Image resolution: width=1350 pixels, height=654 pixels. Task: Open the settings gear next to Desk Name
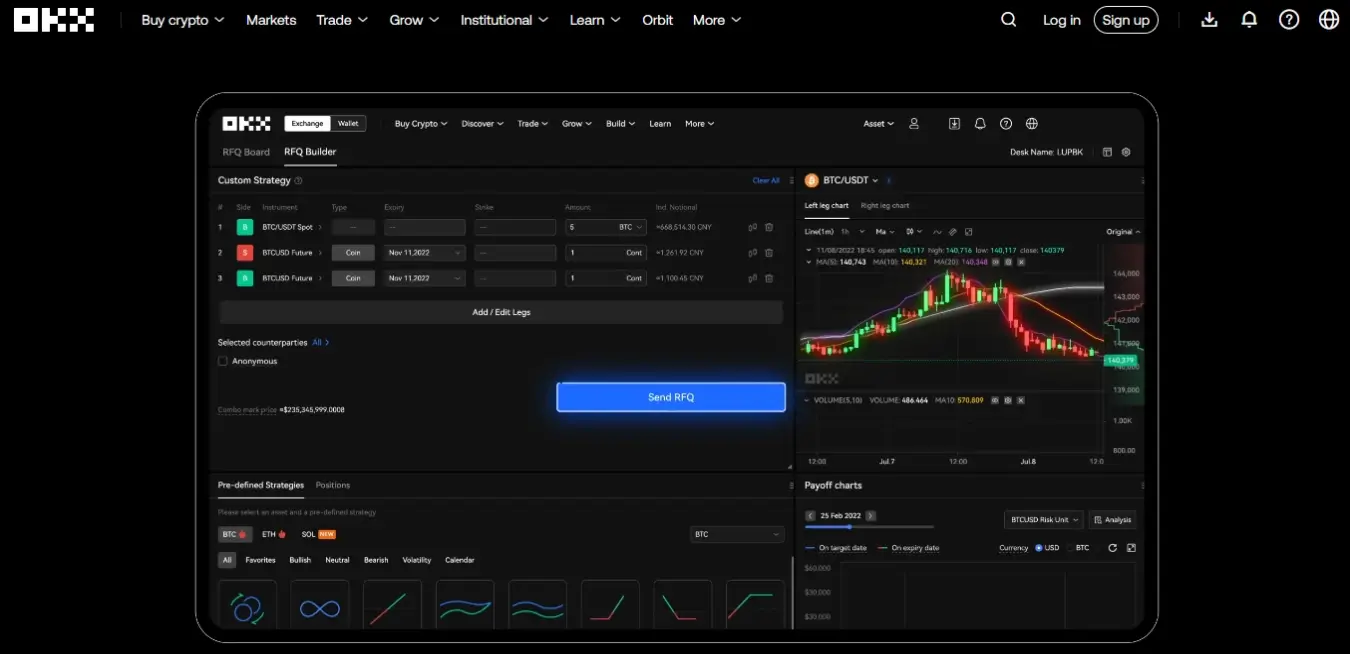[x=1126, y=152]
